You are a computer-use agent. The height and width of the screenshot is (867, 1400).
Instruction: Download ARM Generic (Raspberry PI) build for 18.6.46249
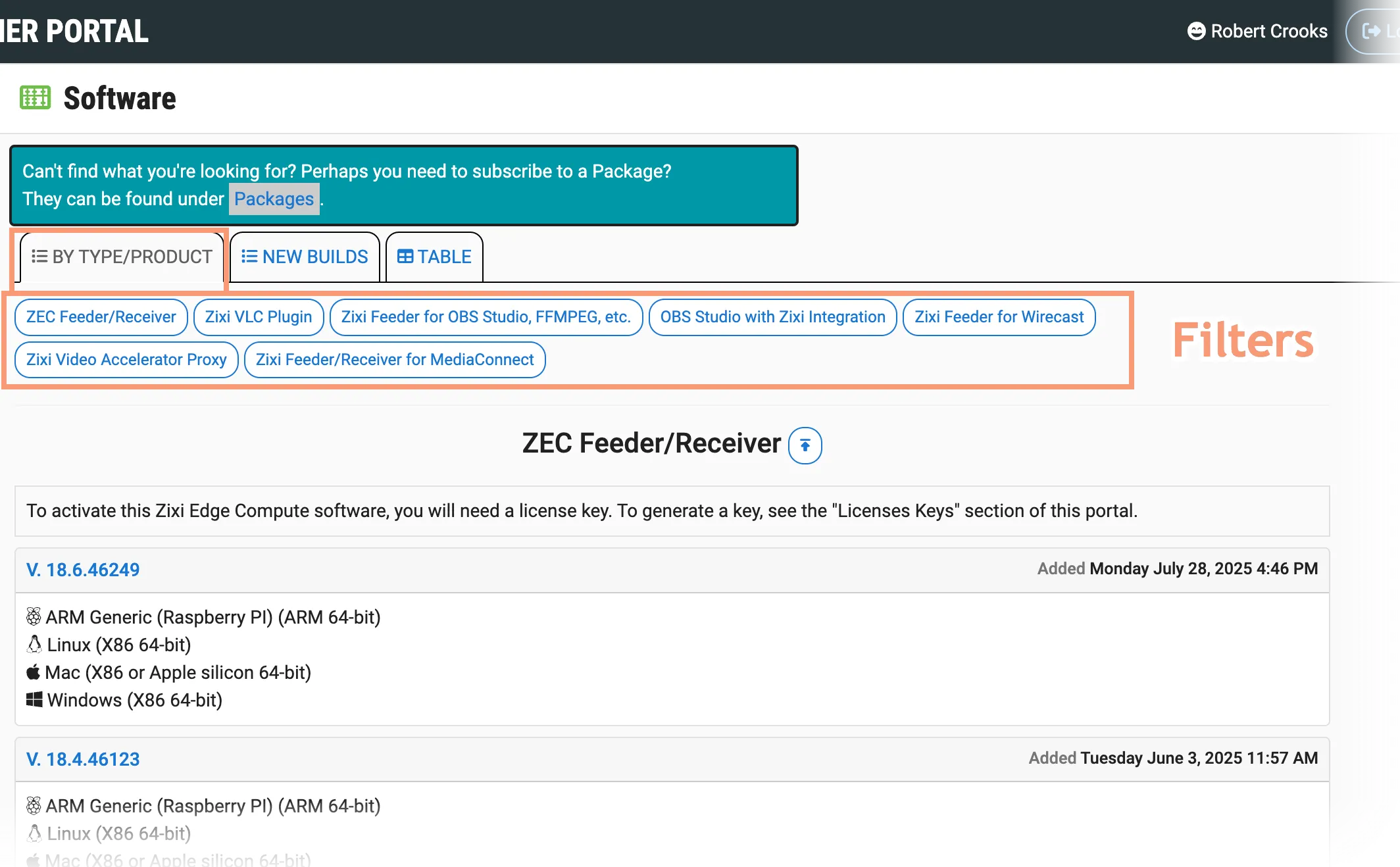(213, 617)
